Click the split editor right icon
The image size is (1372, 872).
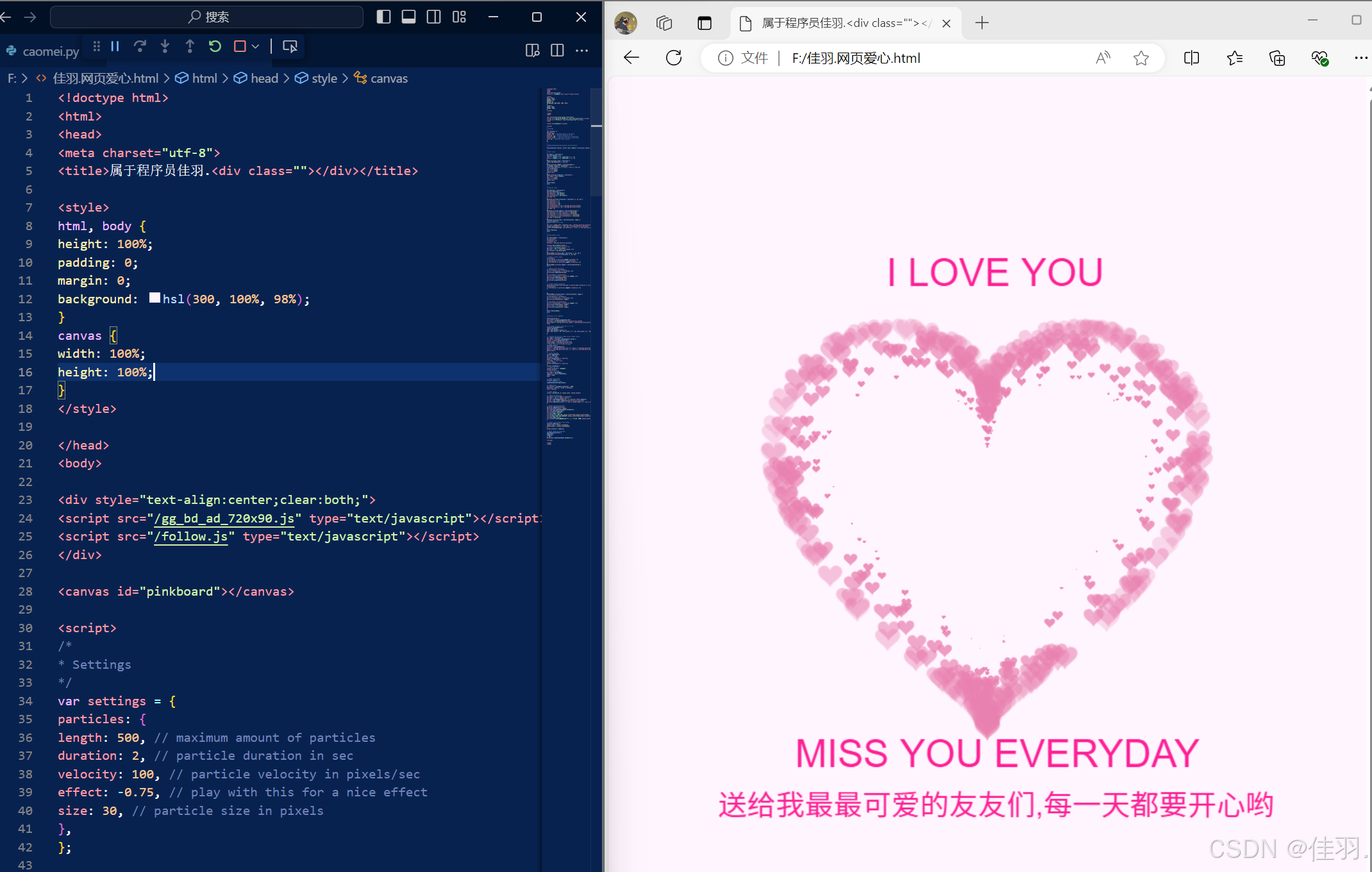[x=557, y=50]
